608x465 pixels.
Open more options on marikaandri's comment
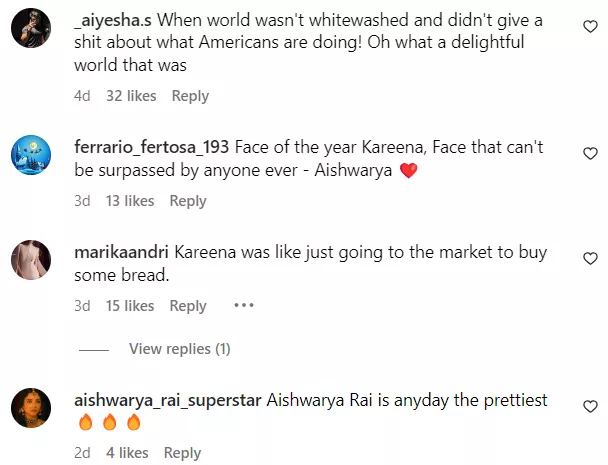click(244, 306)
